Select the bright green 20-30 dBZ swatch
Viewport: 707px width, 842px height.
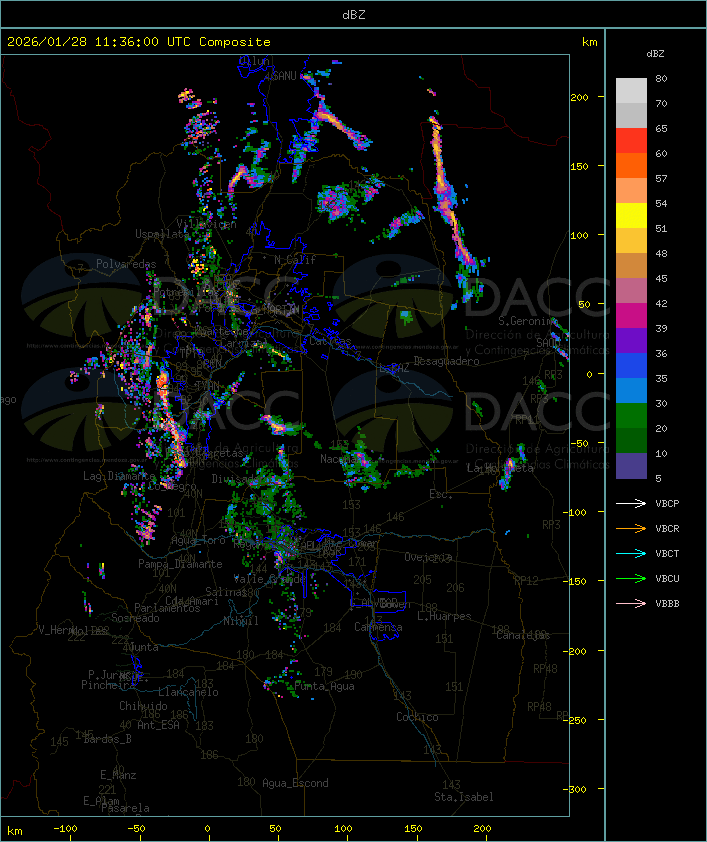pyautogui.click(x=631, y=416)
